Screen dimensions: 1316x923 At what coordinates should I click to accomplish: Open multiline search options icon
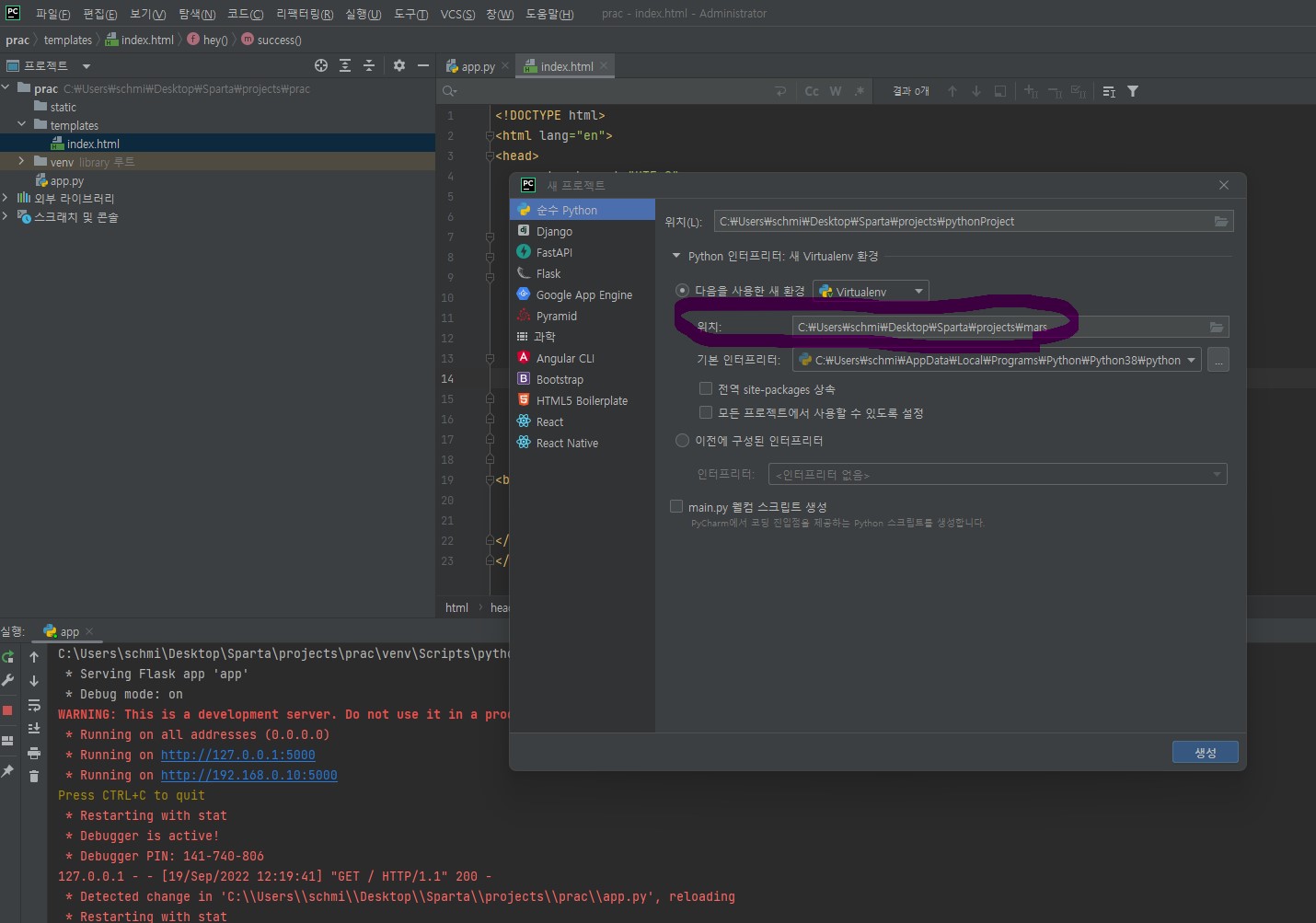point(1109,91)
